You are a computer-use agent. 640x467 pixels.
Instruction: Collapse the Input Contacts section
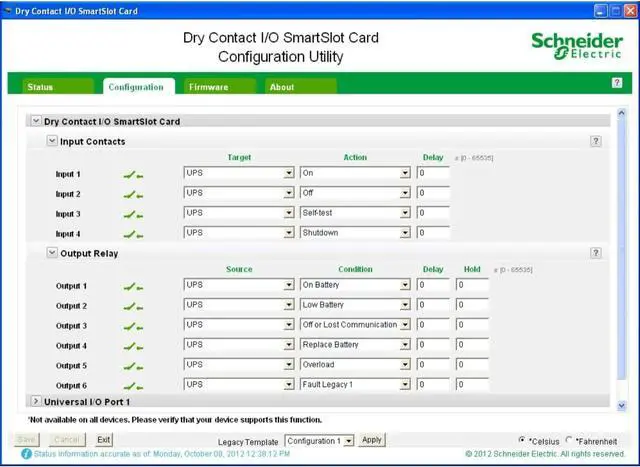coord(52,141)
